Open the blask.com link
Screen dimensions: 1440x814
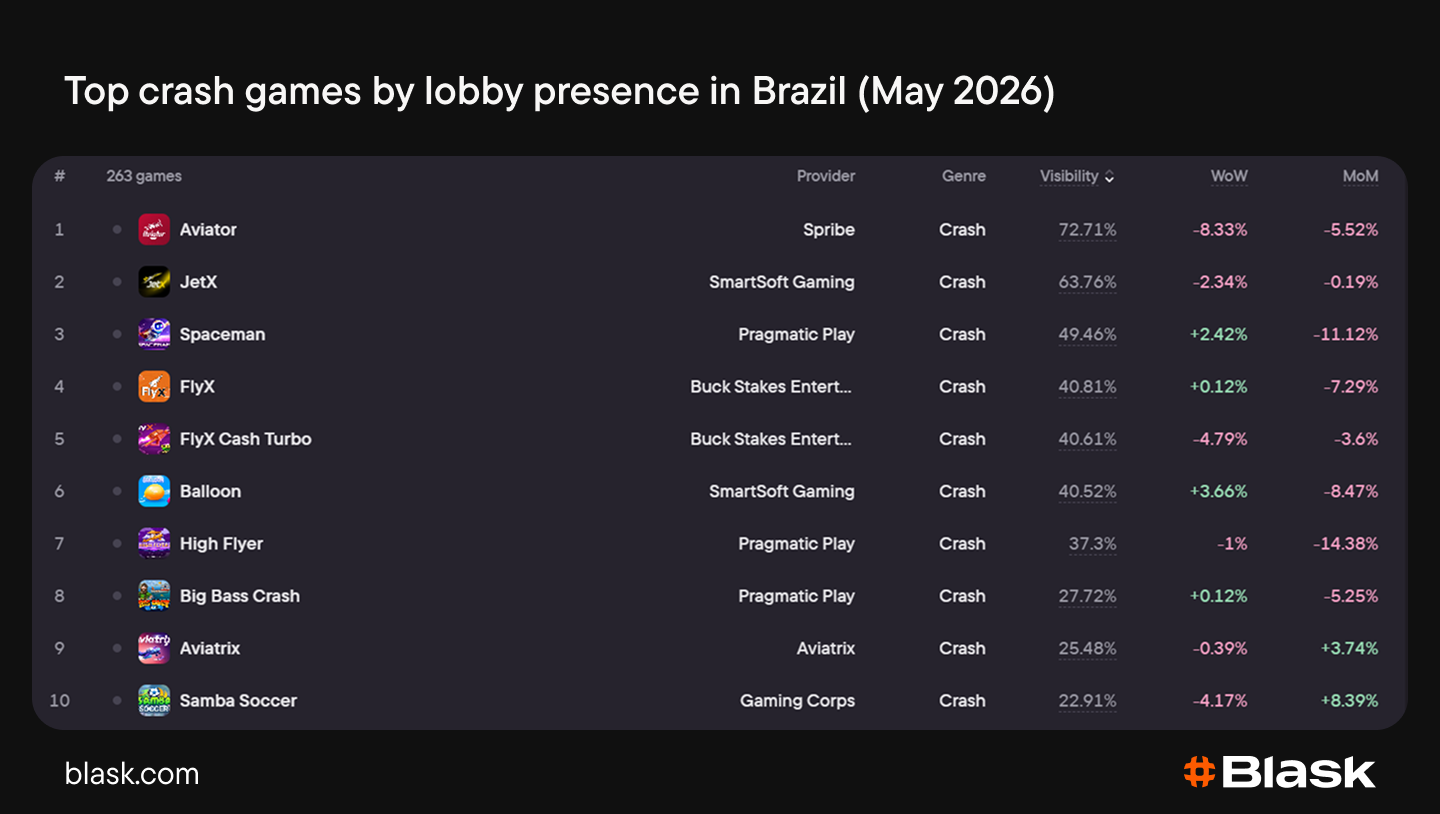(132, 774)
